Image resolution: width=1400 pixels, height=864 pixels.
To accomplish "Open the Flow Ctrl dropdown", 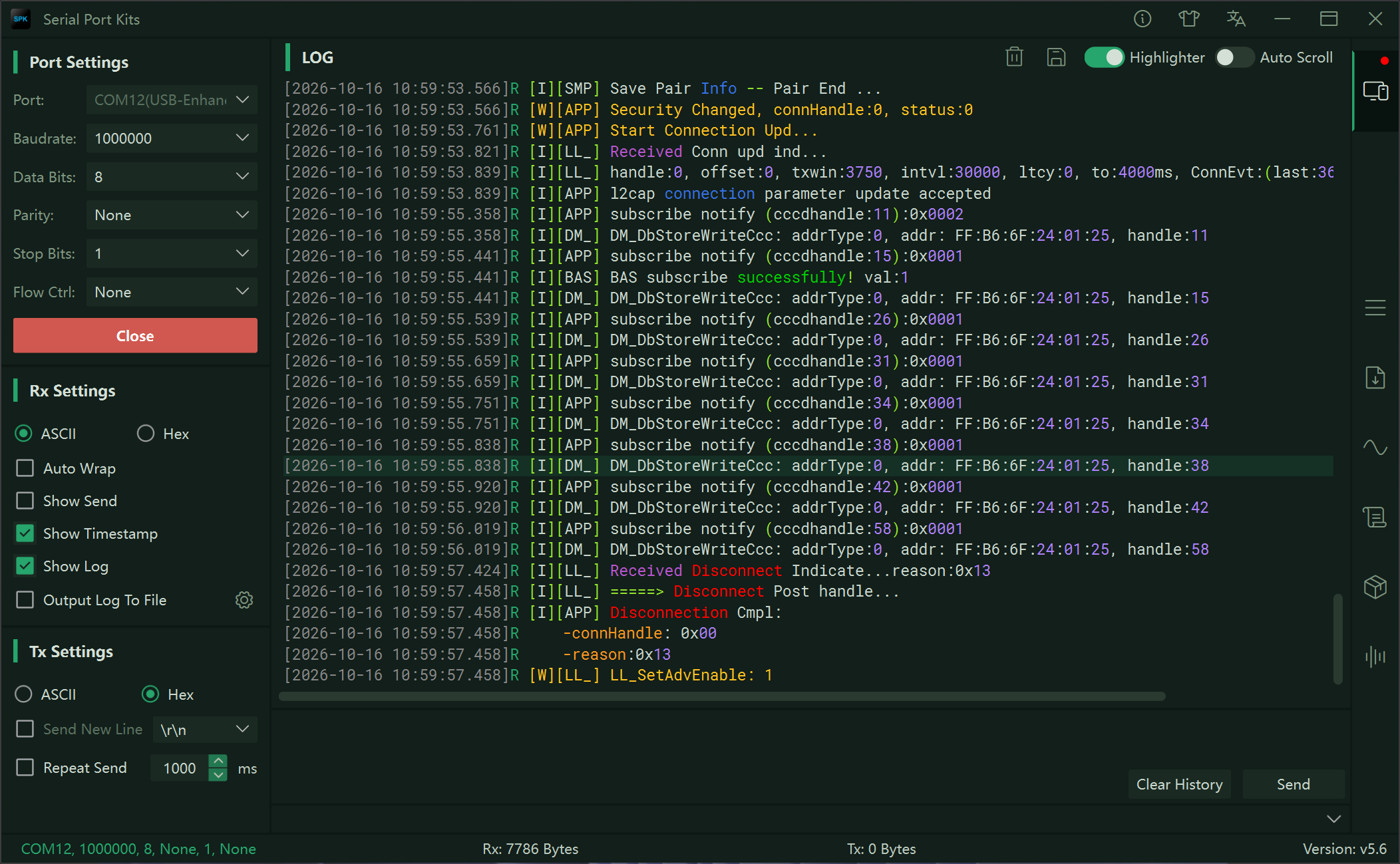I will 172,292.
